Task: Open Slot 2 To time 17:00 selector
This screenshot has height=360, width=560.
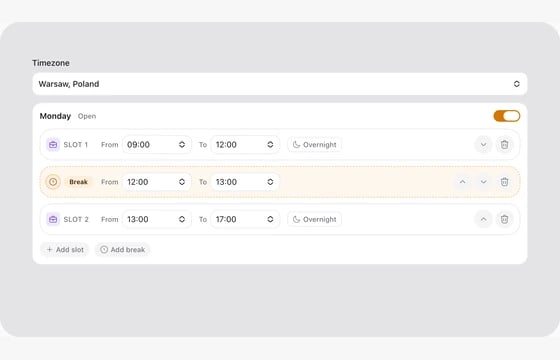Action: point(245,219)
